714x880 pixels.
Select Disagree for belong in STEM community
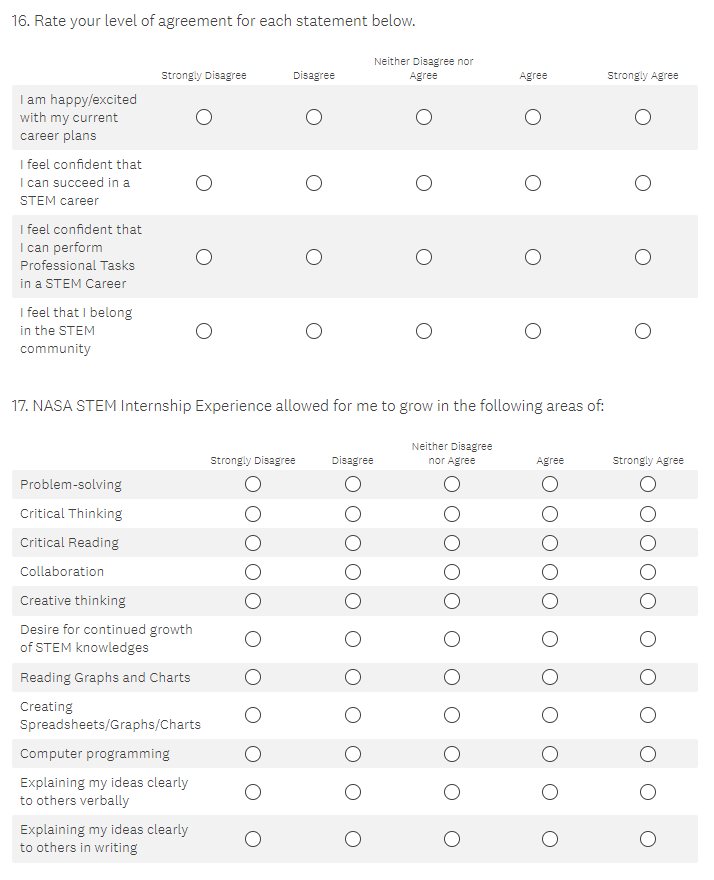(314, 331)
